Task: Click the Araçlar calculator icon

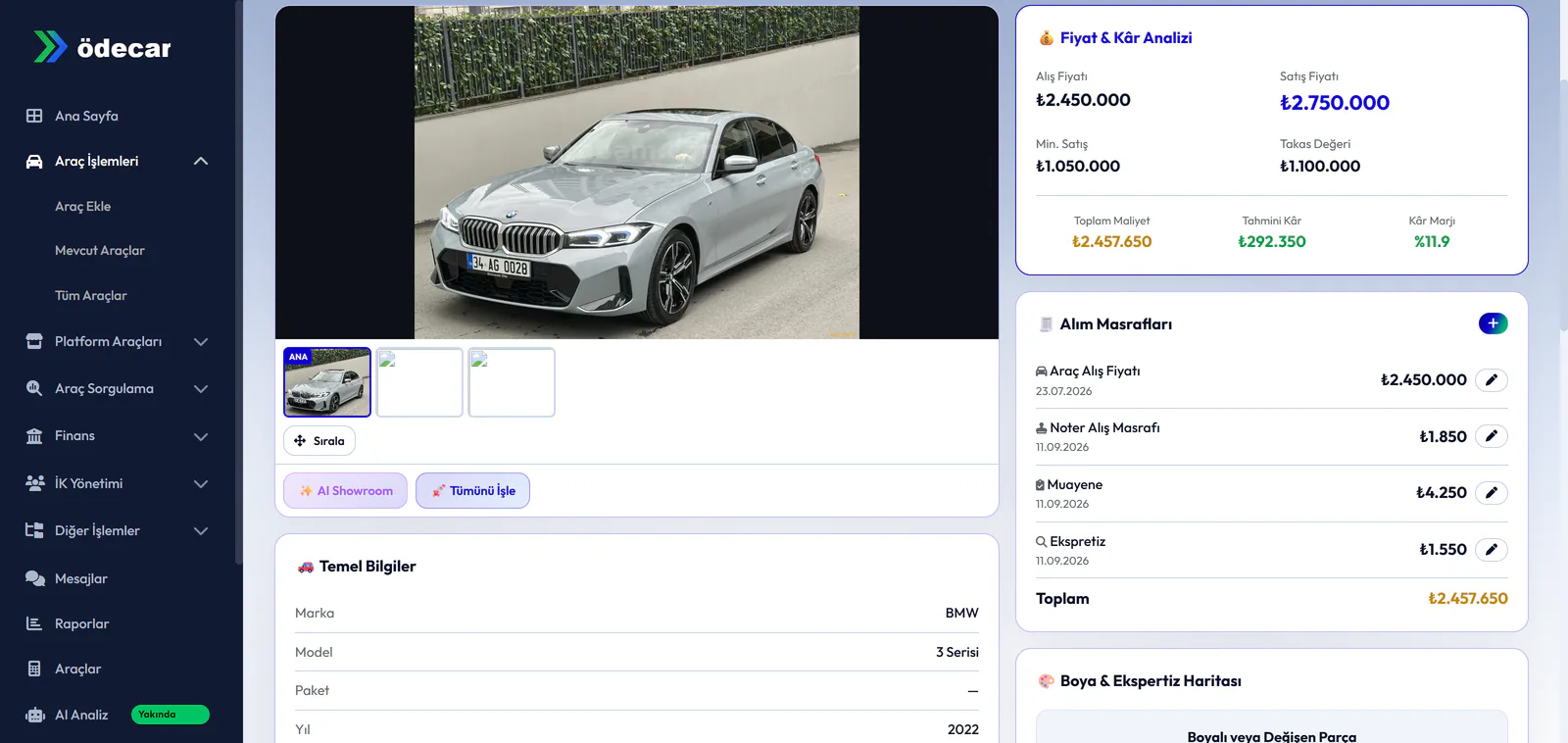Action: 34,669
